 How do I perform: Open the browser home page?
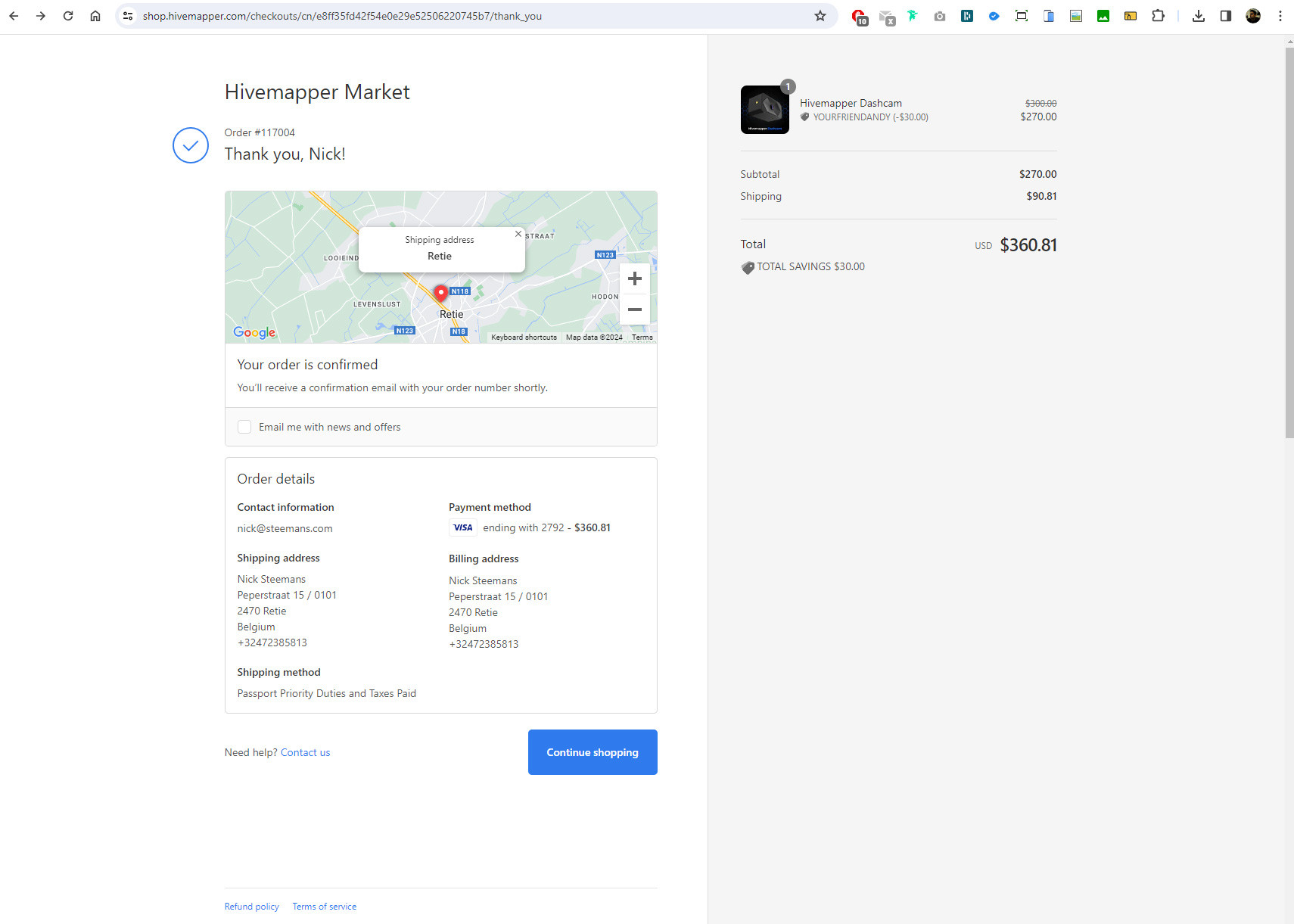(x=95, y=16)
